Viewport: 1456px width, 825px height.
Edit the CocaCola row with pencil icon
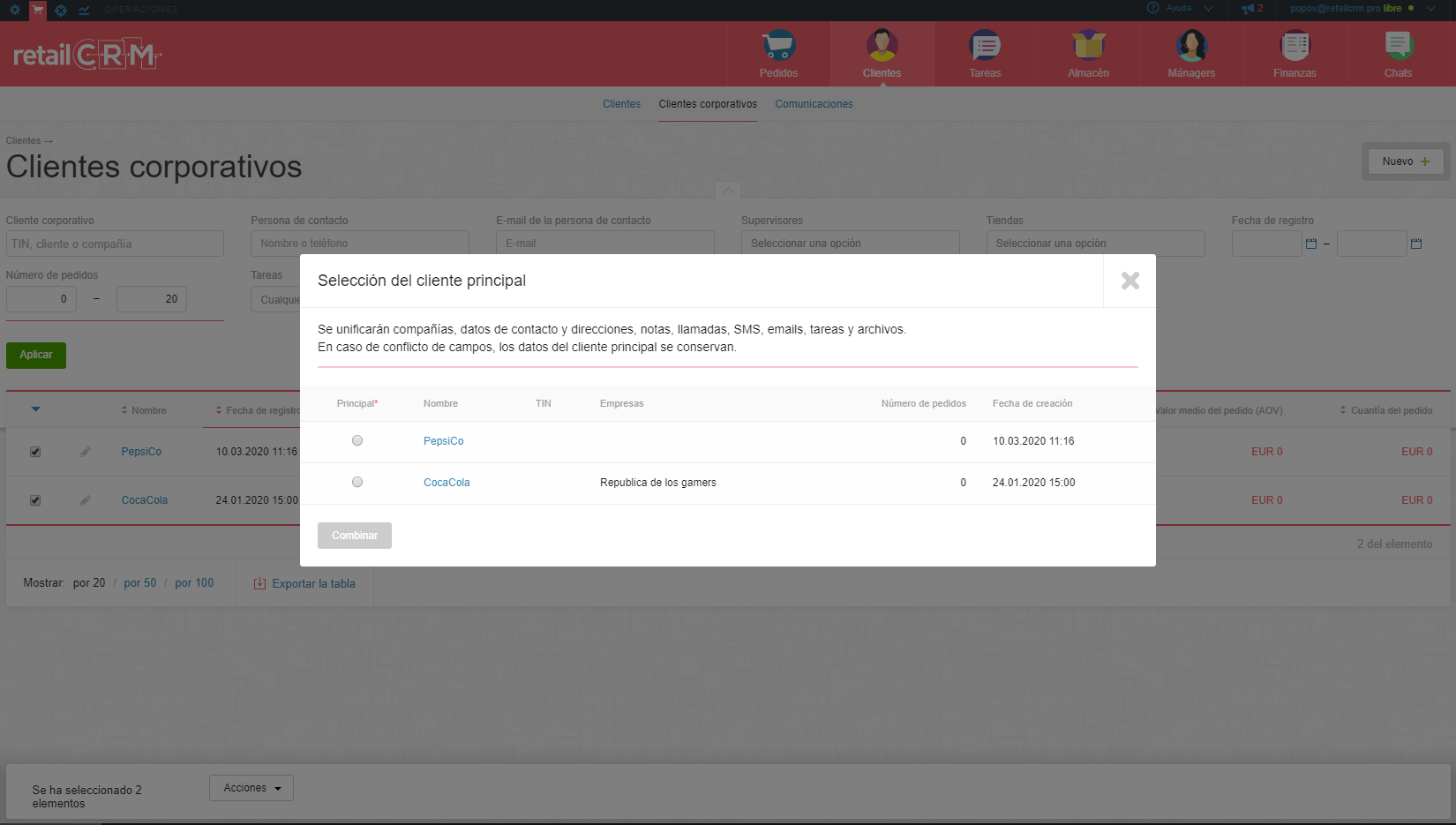pos(85,500)
